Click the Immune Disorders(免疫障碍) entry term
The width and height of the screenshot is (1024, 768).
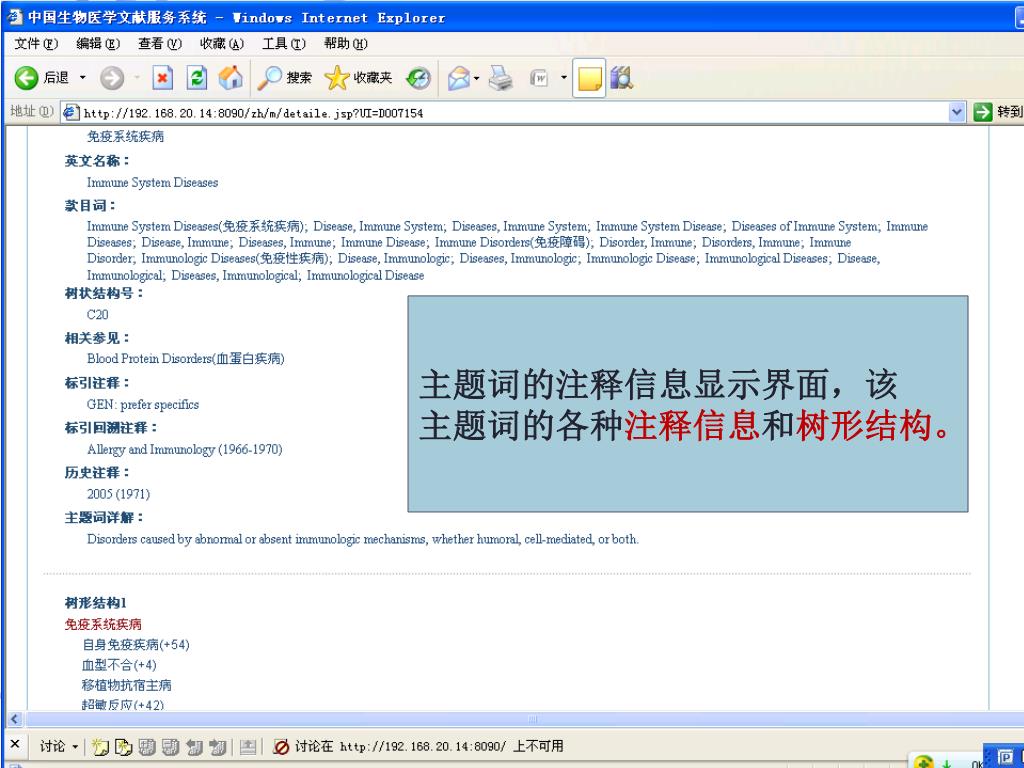click(513, 242)
